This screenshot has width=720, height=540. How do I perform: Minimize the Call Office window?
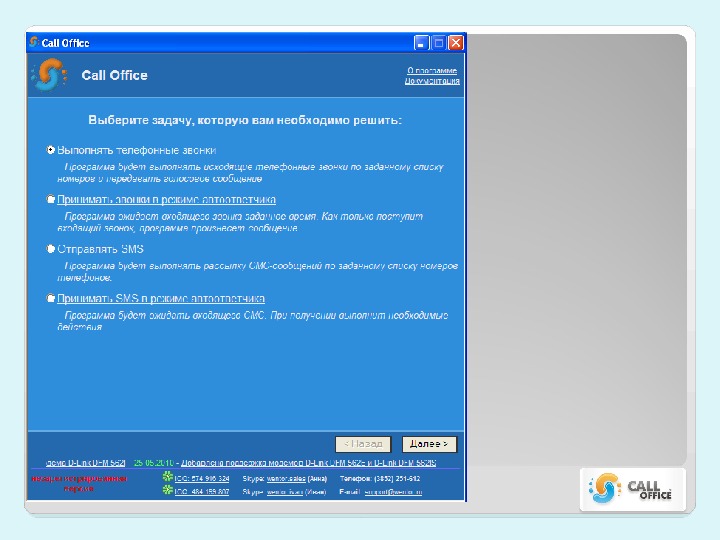point(421,43)
